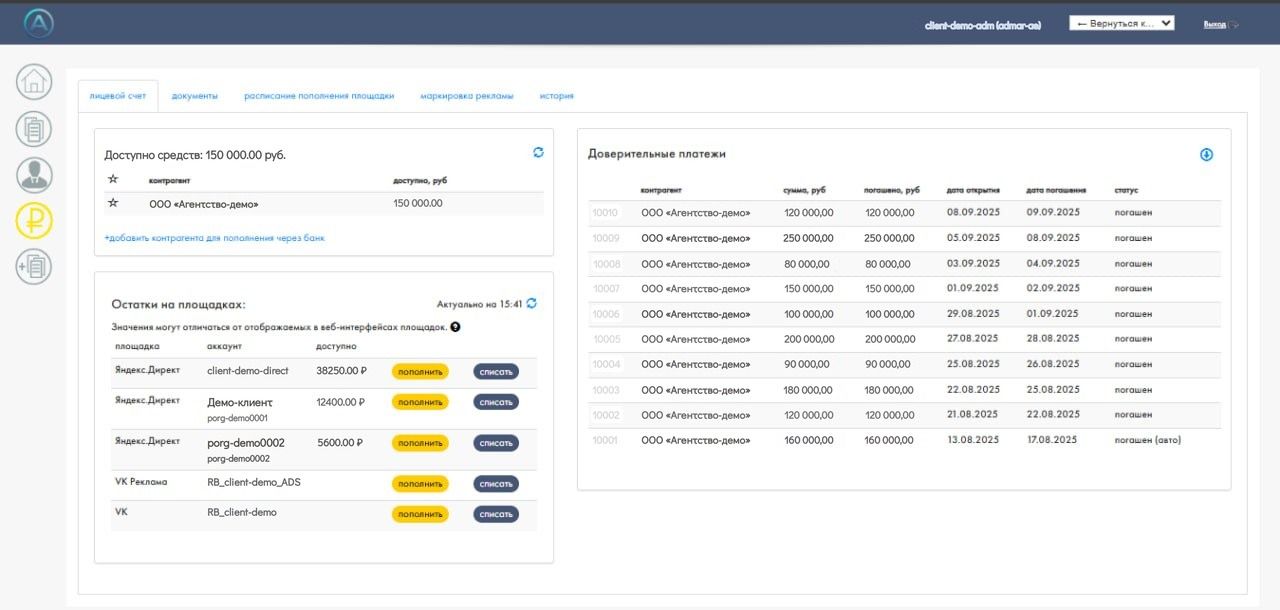The width and height of the screenshot is (1280, 610).
Task: Click client-demo-adm username in header
Action: 983,25
